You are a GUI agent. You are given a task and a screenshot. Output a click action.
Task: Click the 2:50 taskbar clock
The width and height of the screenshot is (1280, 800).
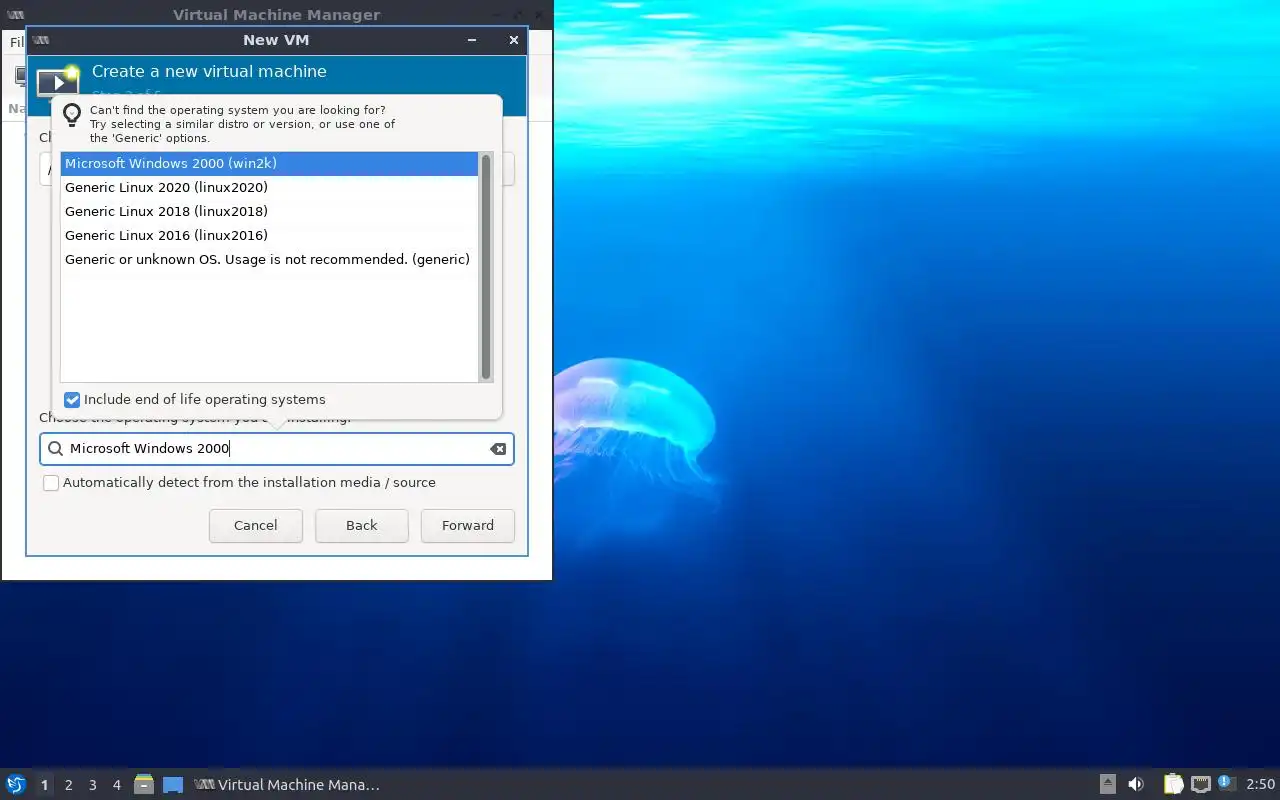[x=1260, y=785]
